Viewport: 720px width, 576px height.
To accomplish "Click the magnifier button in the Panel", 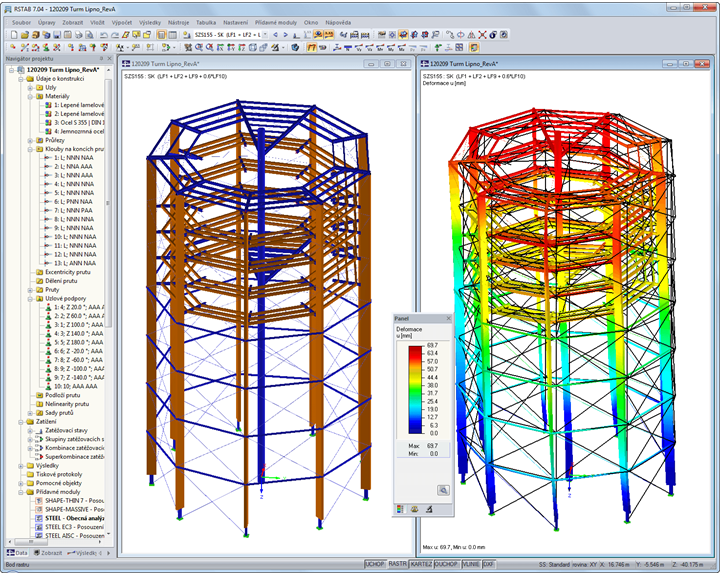I will coord(442,490).
